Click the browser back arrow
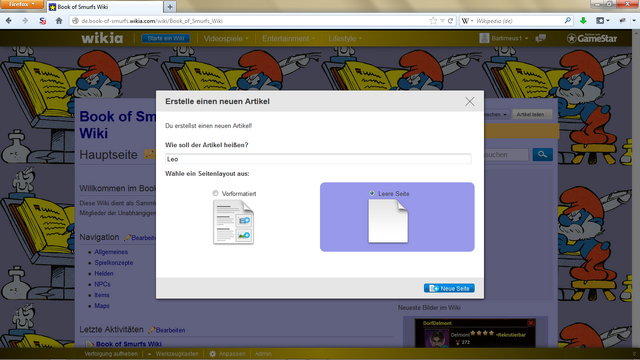Image resolution: width=640 pixels, height=360 pixels. (x=9, y=21)
